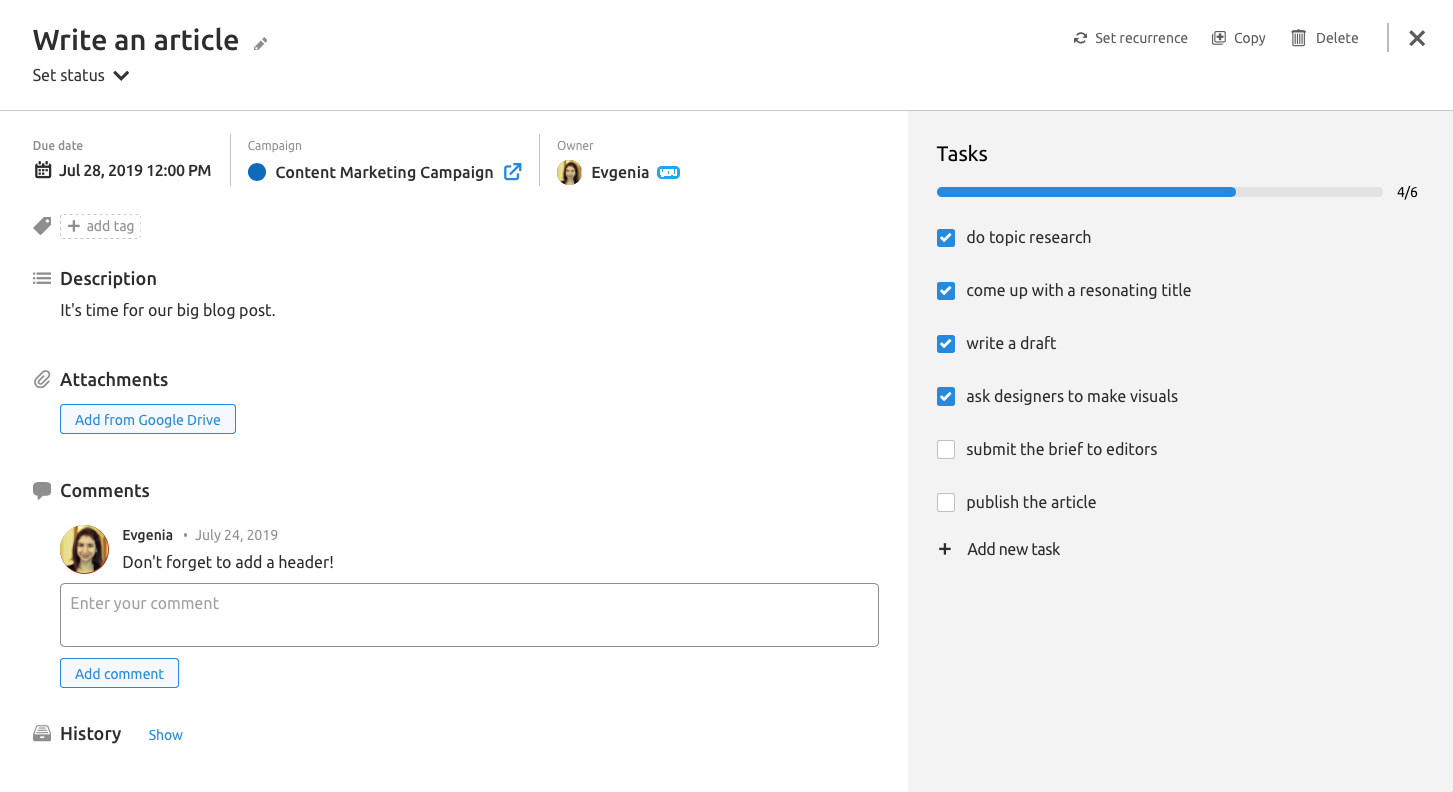
Task: Check the 'submit the brief to editors' subtask
Action: (x=946, y=449)
